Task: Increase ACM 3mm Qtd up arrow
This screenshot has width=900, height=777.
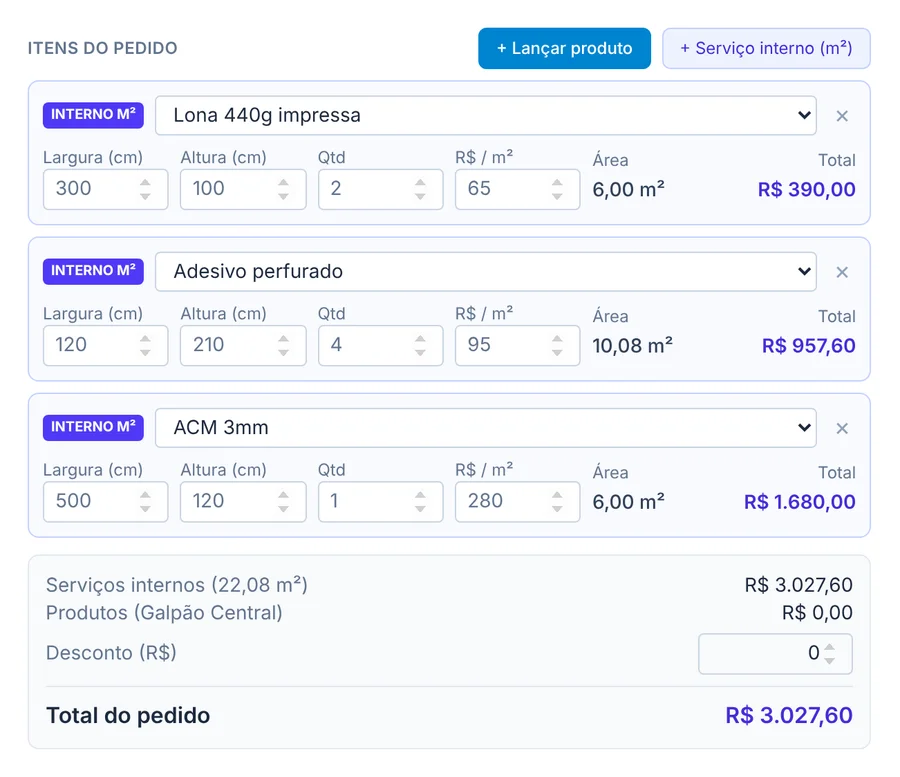Action: [x=420, y=494]
